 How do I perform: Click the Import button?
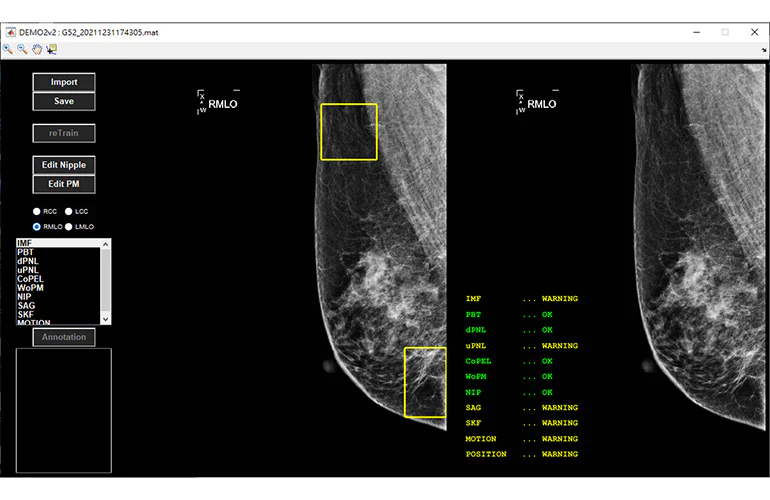pos(64,82)
